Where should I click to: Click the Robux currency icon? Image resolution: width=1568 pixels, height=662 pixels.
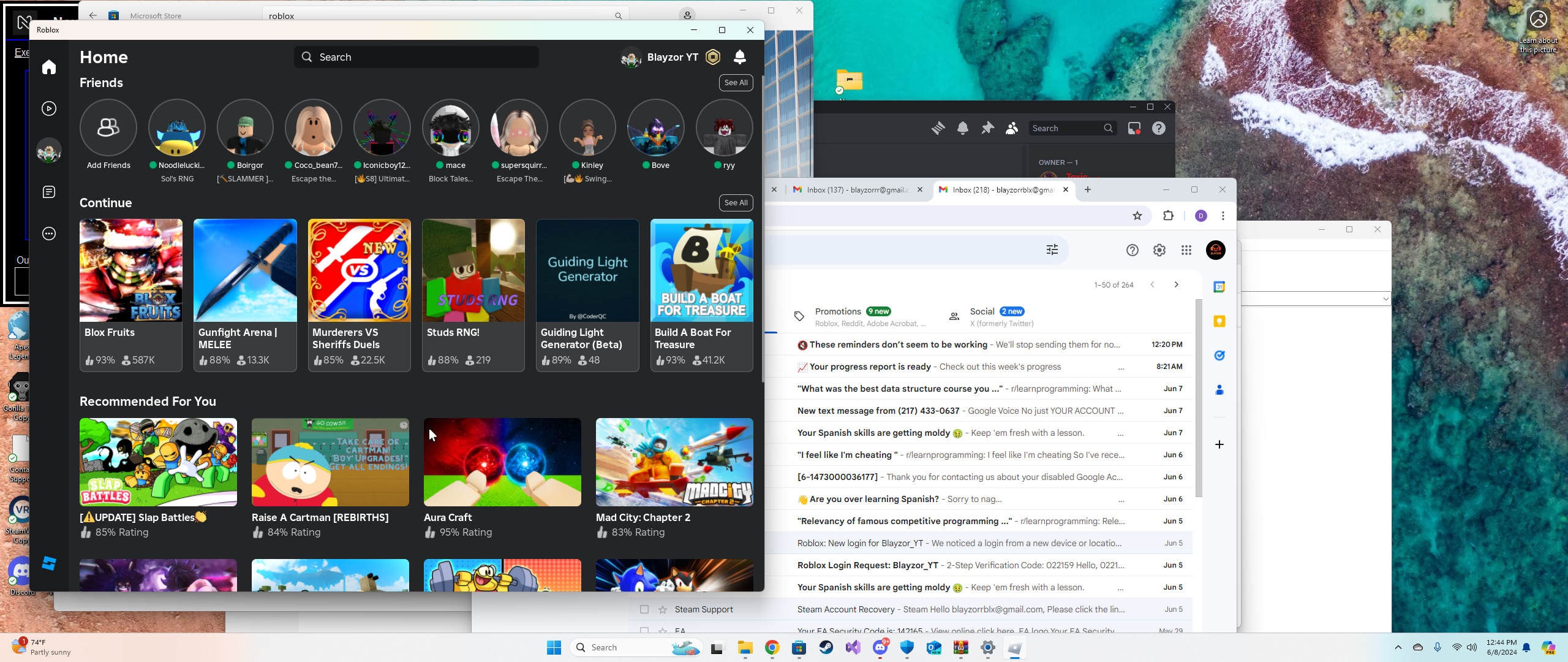[x=713, y=57]
